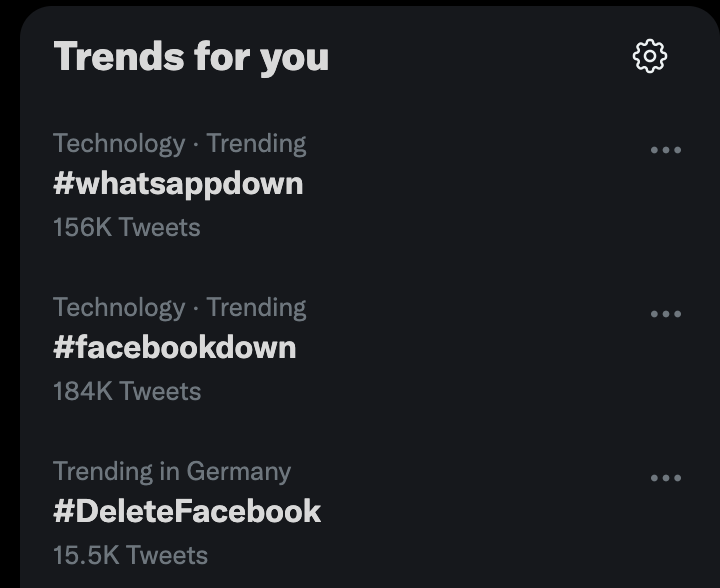Click the Trending in Germany label

[x=172, y=472]
